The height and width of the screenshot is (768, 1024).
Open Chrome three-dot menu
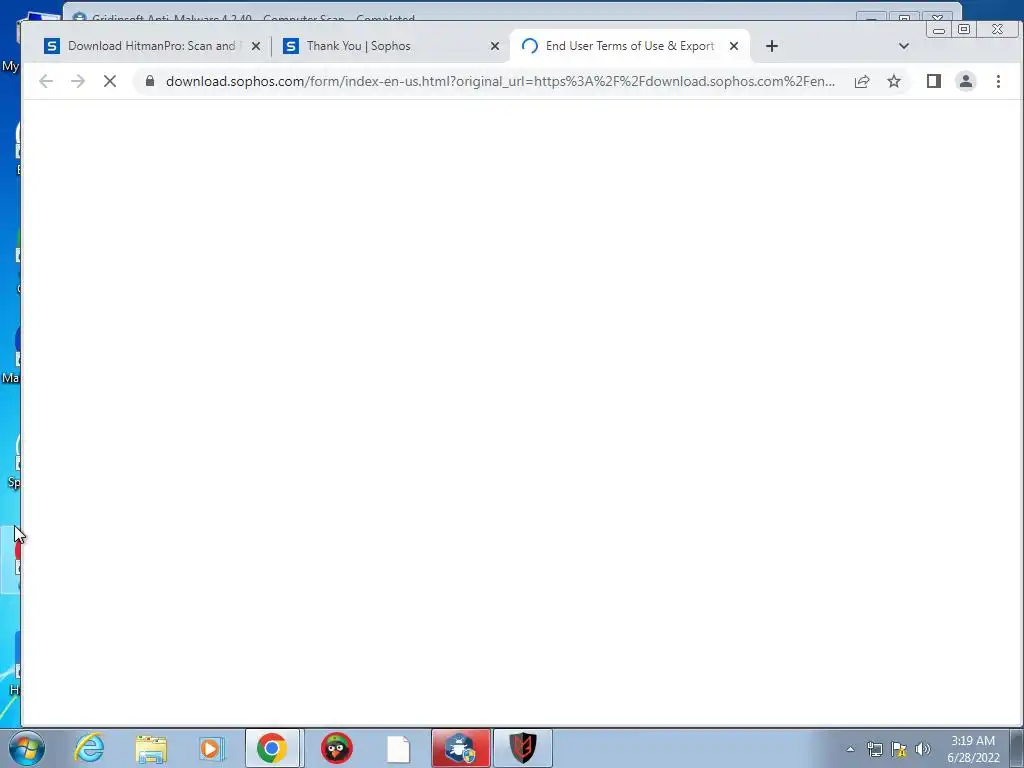pyautogui.click(x=998, y=81)
